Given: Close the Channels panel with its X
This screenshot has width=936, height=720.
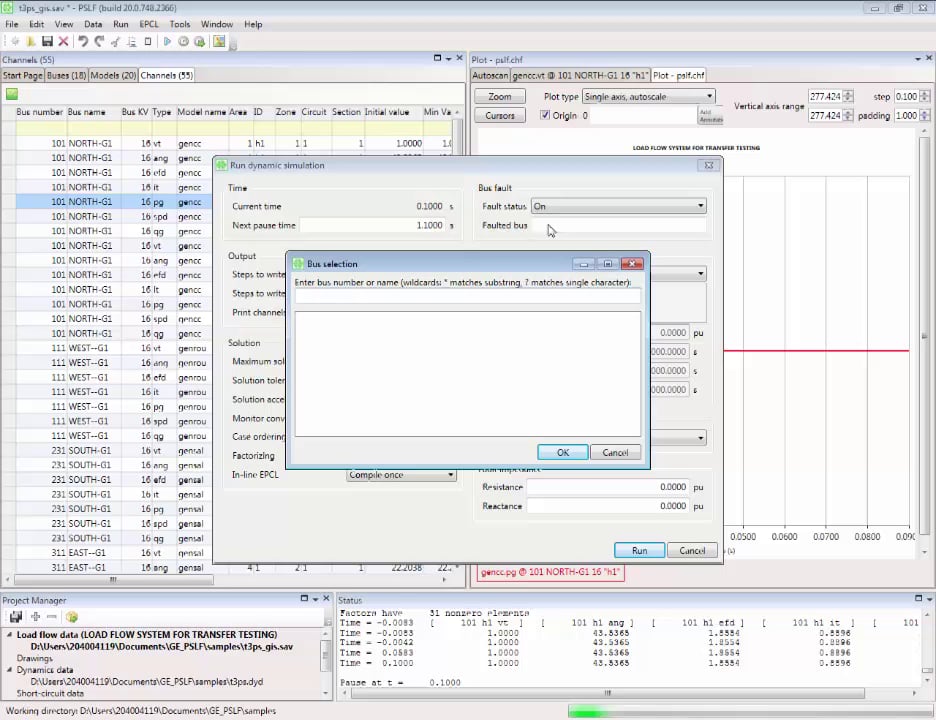Looking at the screenshot, I should coord(459,58).
